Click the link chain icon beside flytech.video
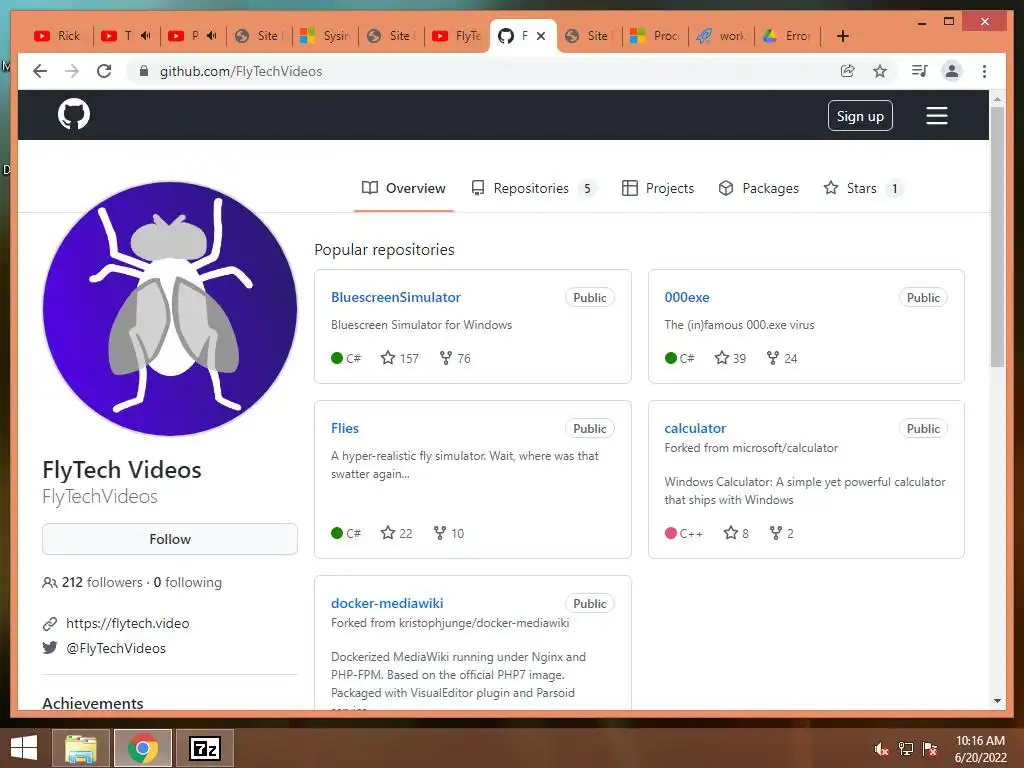1024x768 pixels. tap(50, 624)
